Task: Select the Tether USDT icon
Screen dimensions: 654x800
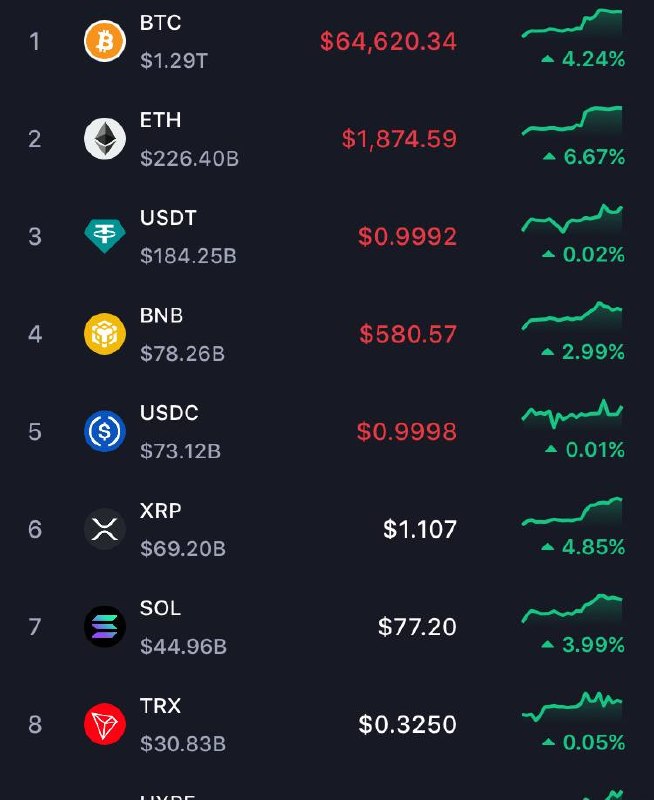Action: tap(105, 236)
